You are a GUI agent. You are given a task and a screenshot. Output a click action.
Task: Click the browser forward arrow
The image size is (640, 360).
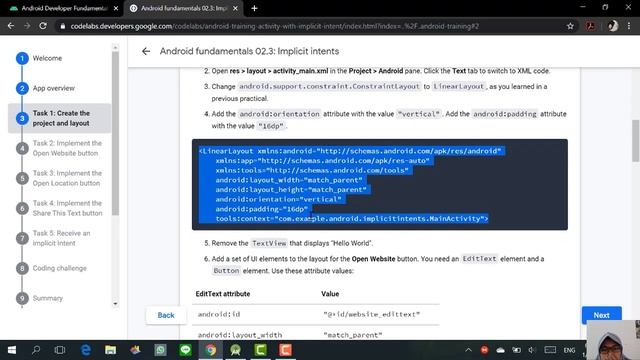point(27,26)
